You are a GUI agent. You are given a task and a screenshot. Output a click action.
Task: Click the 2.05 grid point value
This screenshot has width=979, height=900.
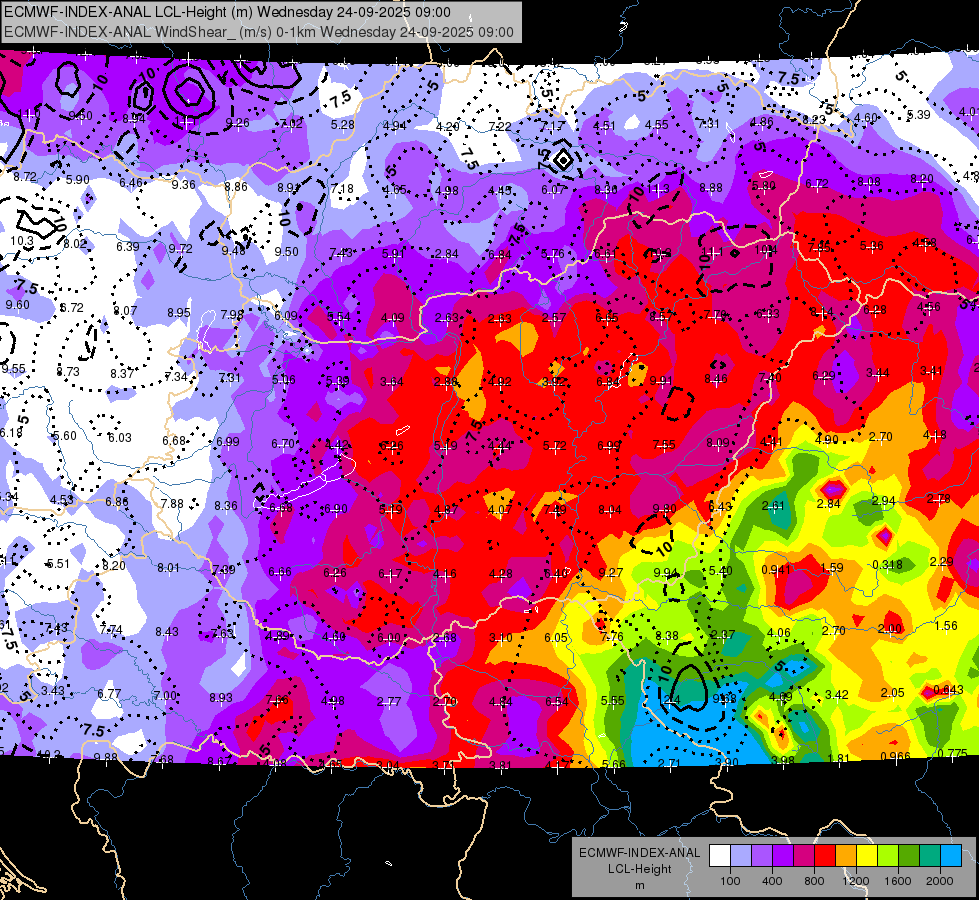[x=892, y=692]
